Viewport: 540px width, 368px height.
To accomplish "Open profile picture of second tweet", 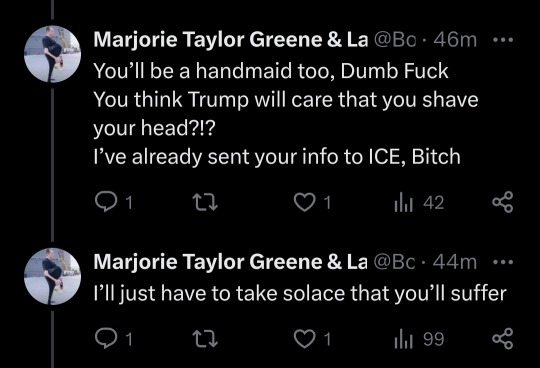I will pos(52,276).
